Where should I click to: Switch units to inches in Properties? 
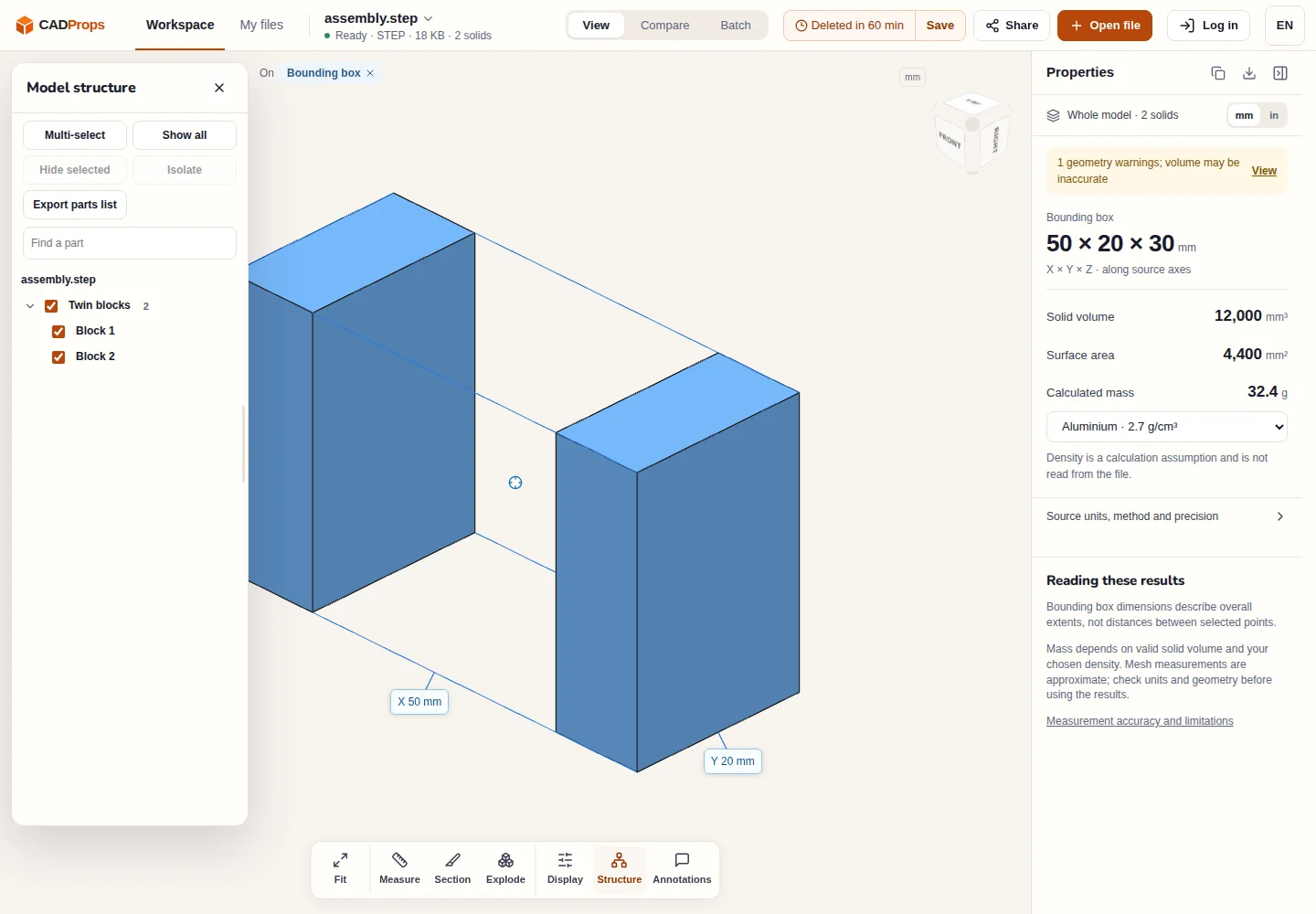coord(1274,115)
